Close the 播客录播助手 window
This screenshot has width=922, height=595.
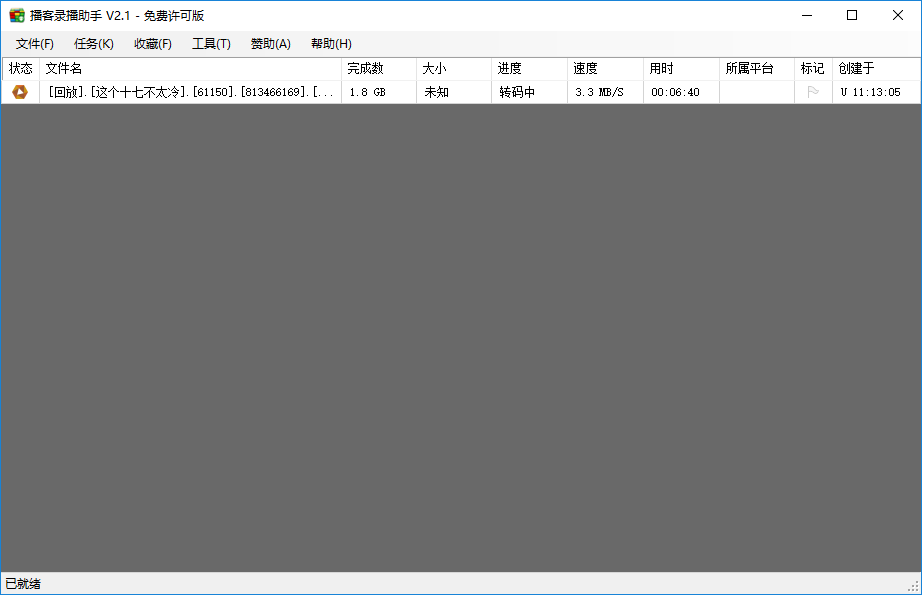(897, 15)
